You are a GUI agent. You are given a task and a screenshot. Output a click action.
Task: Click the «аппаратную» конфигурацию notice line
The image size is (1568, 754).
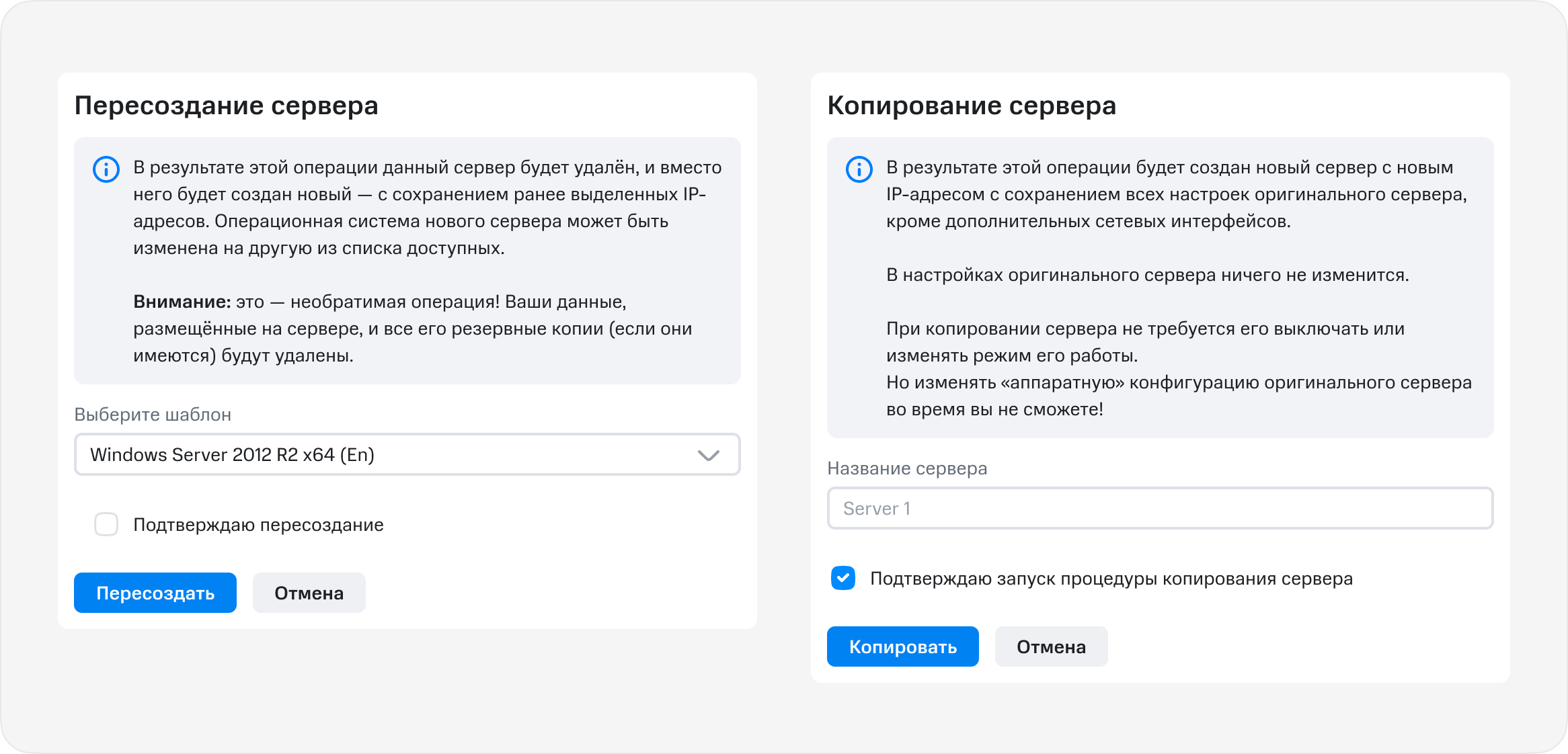coord(1178,382)
